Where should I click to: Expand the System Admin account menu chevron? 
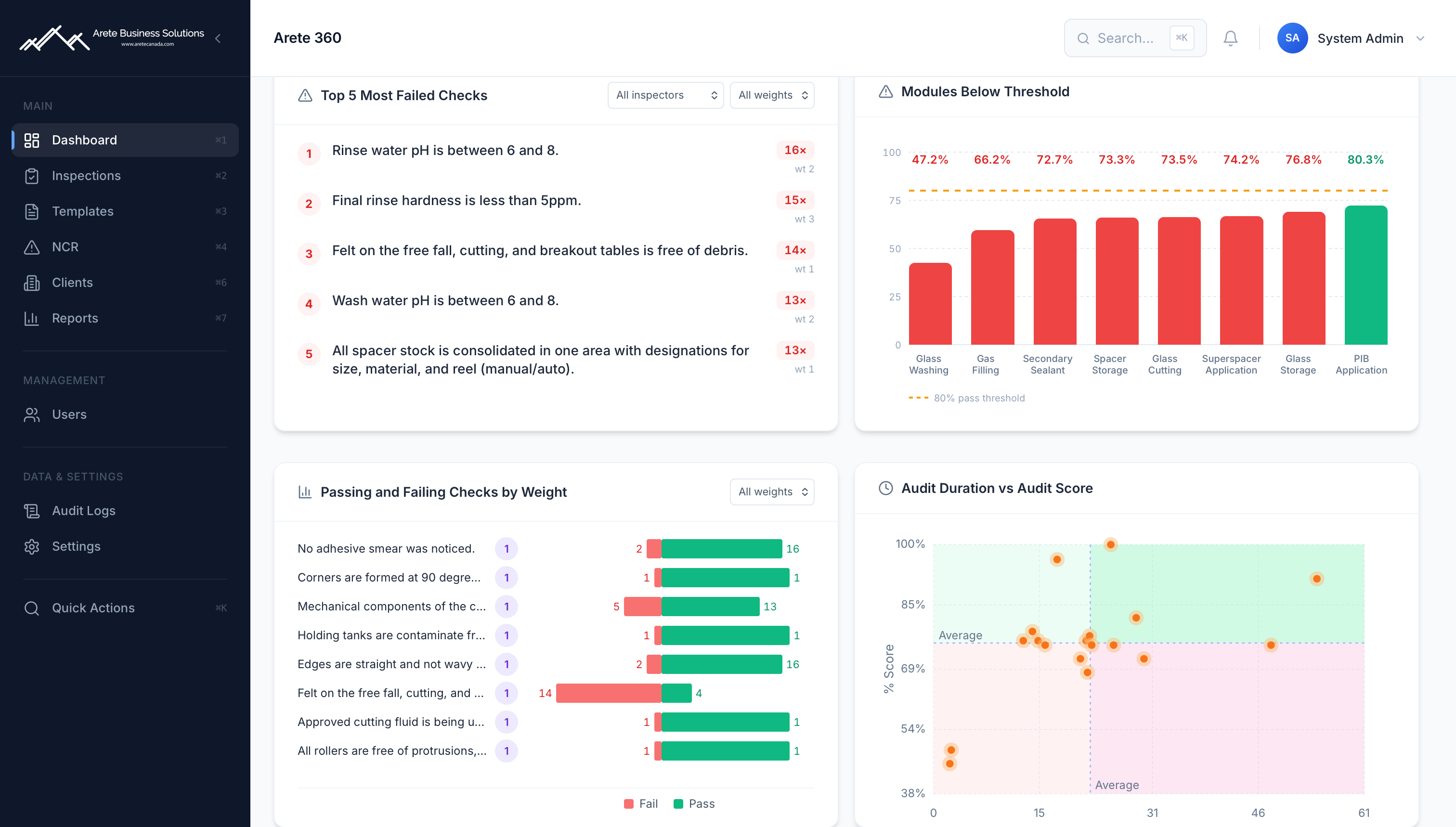[x=1420, y=39]
